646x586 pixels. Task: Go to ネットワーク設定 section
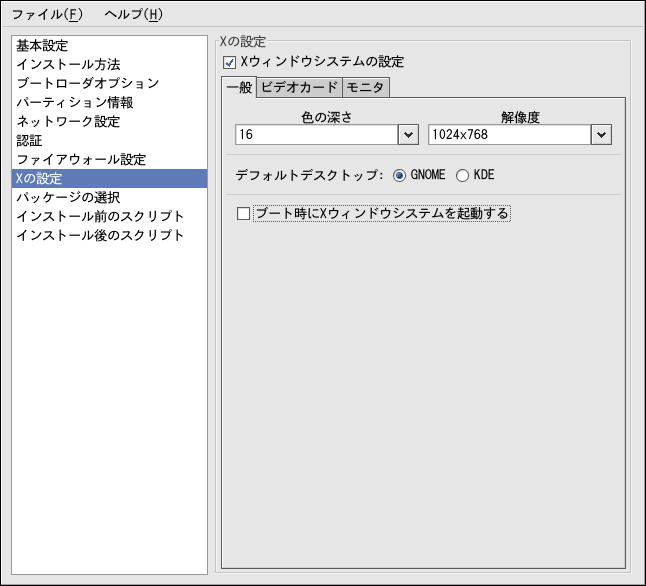pyautogui.click(x=68, y=122)
